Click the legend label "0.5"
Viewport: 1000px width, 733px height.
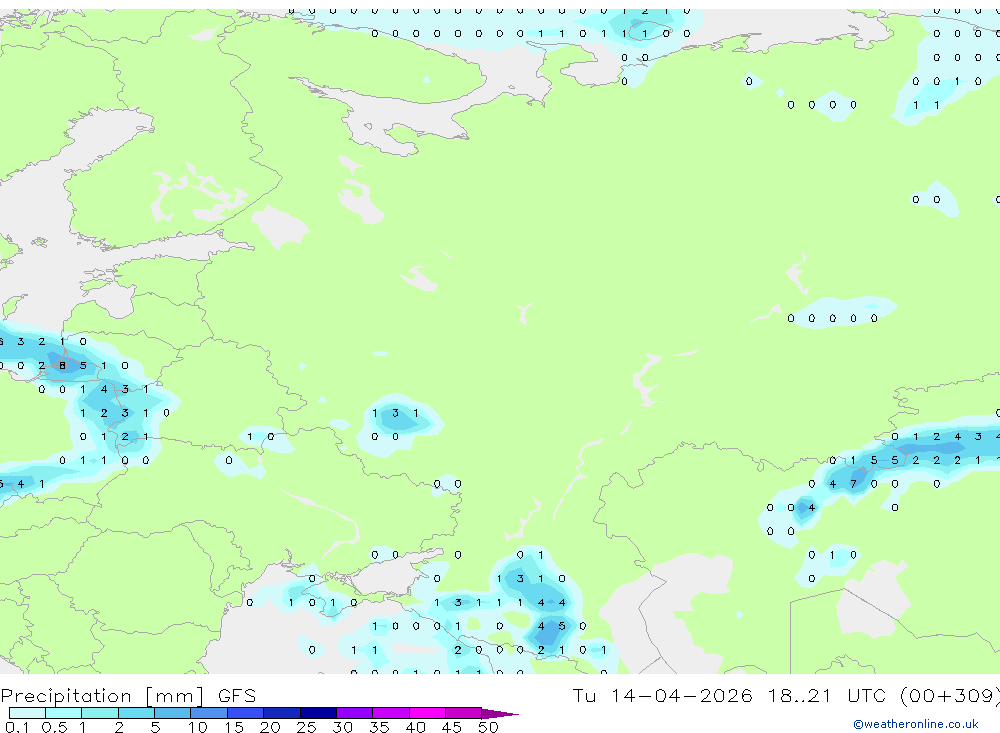pyautogui.click(x=54, y=727)
